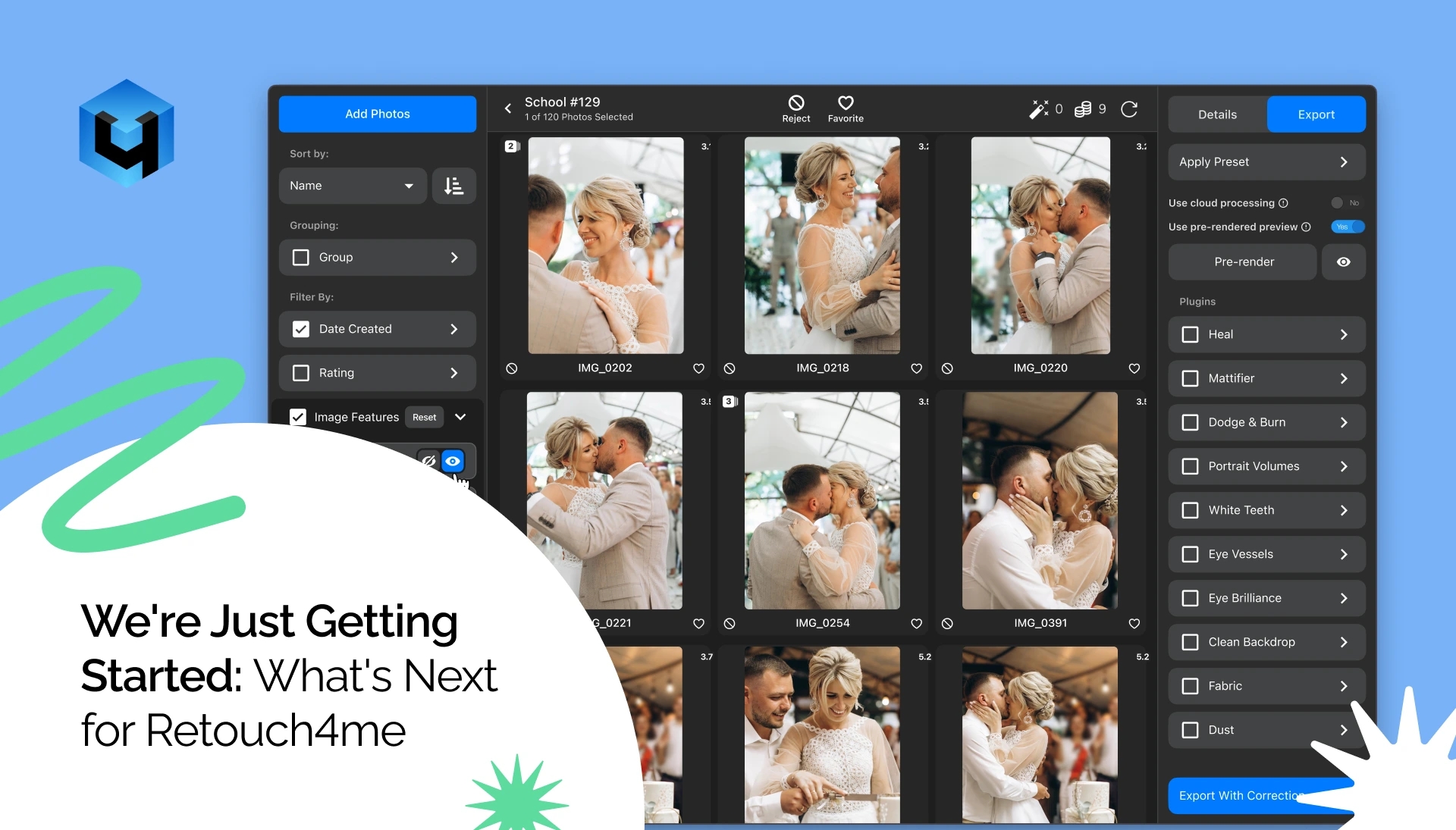Expand Portrait Volumes settings chevron
This screenshot has width=1456, height=830.
click(1344, 466)
